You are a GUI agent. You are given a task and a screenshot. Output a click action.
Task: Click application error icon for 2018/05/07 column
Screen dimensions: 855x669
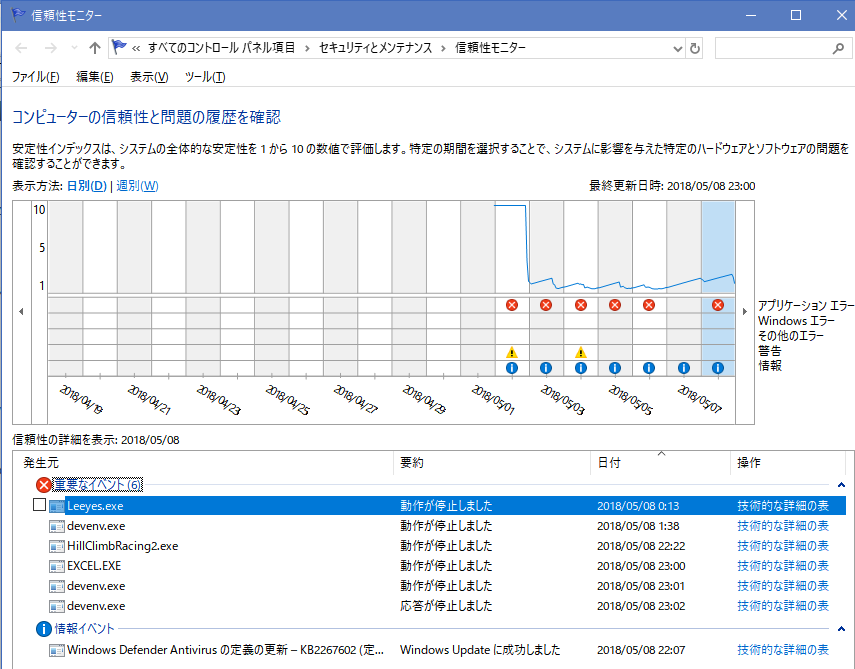718,305
